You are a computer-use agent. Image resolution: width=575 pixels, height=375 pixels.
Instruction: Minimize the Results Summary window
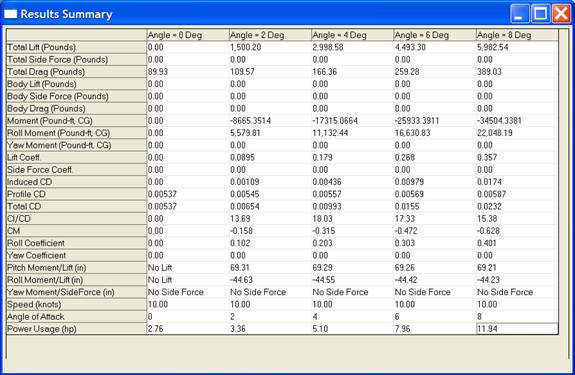[x=519, y=14]
